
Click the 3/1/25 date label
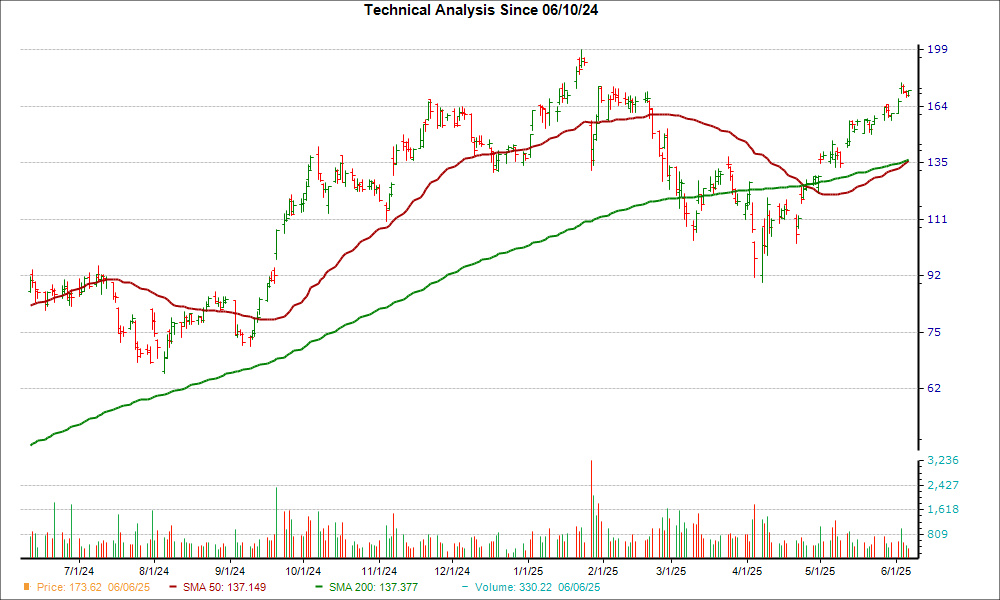click(671, 571)
